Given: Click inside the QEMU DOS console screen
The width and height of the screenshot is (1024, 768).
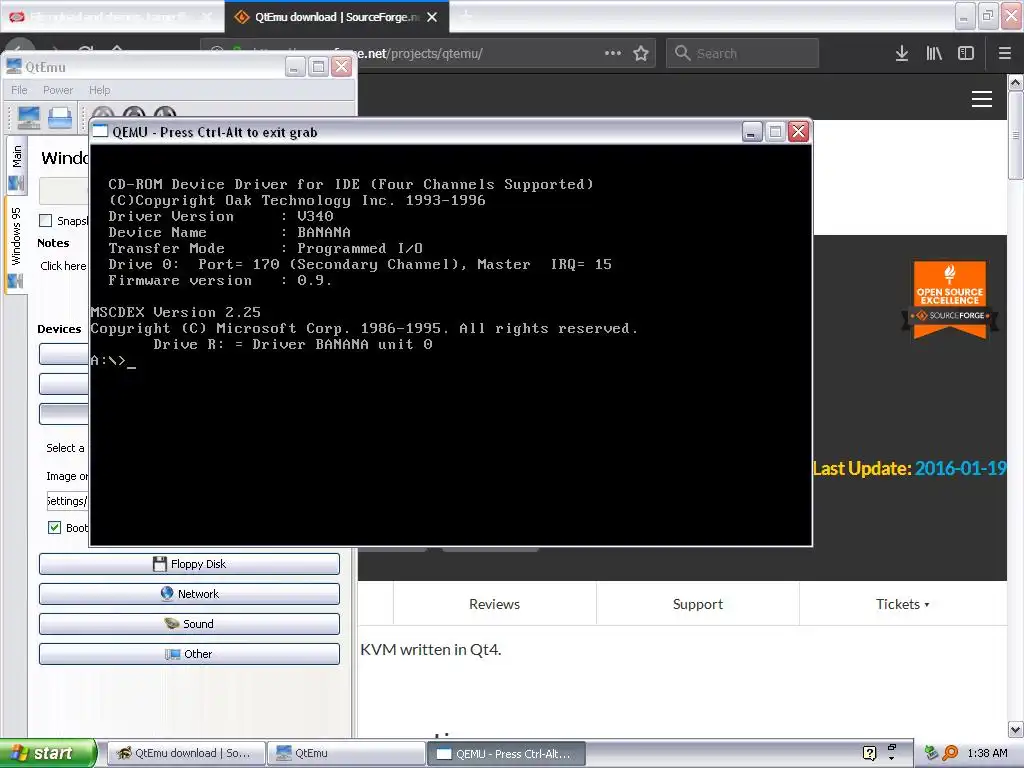Looking at the screenshot, I should [x=451, y=345].
